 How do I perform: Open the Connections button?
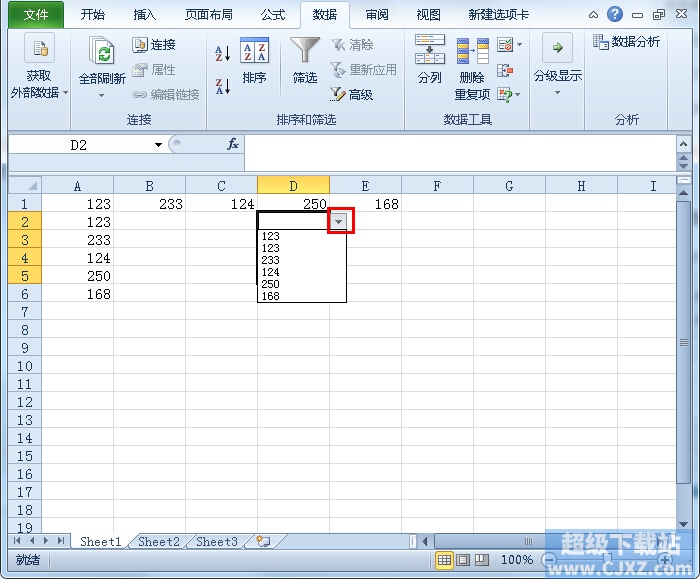click(x=154, y=45)
